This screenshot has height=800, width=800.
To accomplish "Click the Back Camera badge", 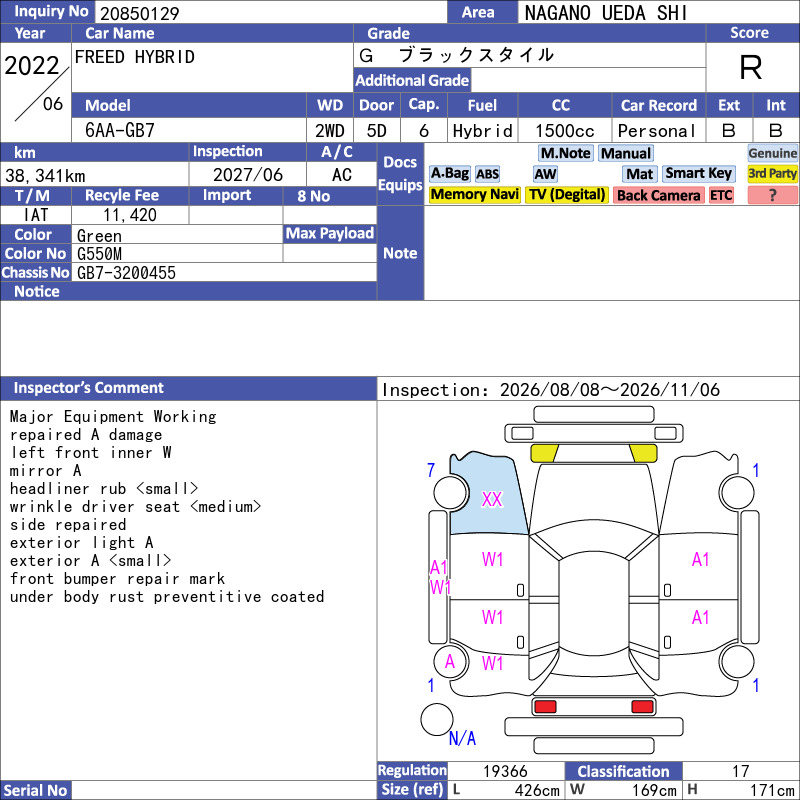I will click(658, 195).
